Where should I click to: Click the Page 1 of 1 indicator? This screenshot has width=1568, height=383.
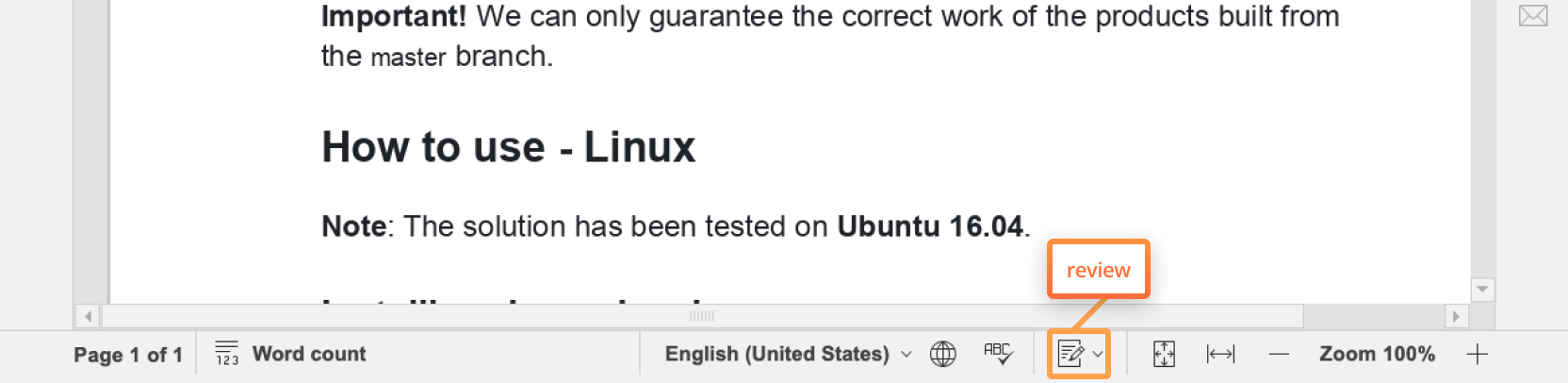pos(128,355)
